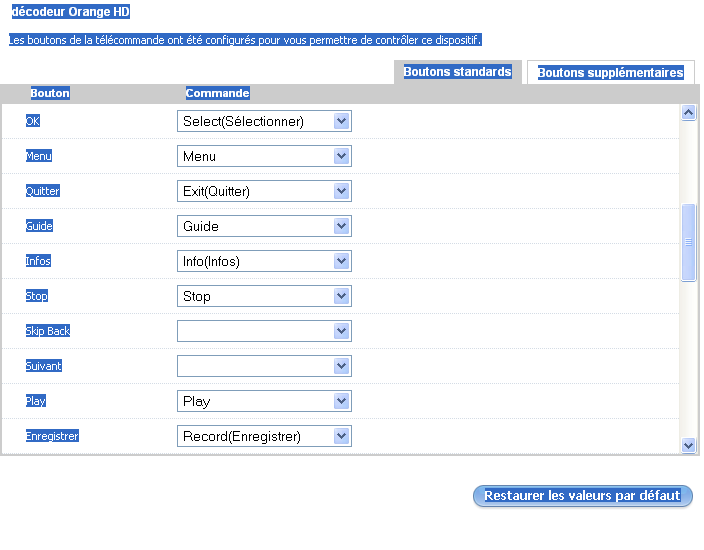Open the OK command dropdown
Image resolution: width=704 pixels, height=550 pixels.
264,121
